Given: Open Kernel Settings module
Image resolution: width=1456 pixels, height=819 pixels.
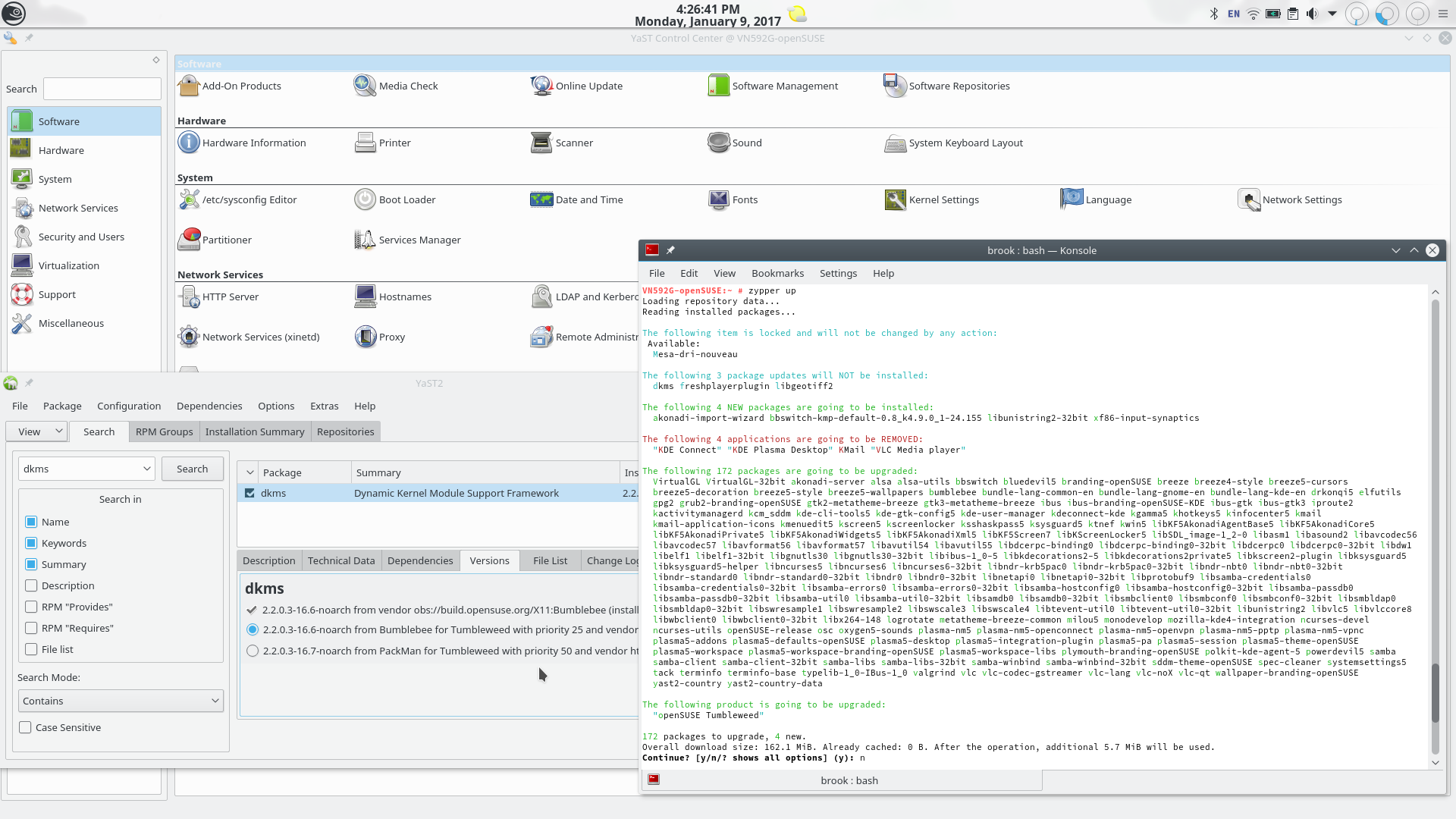Looking at the screenshot, I should tap(931, 199).
